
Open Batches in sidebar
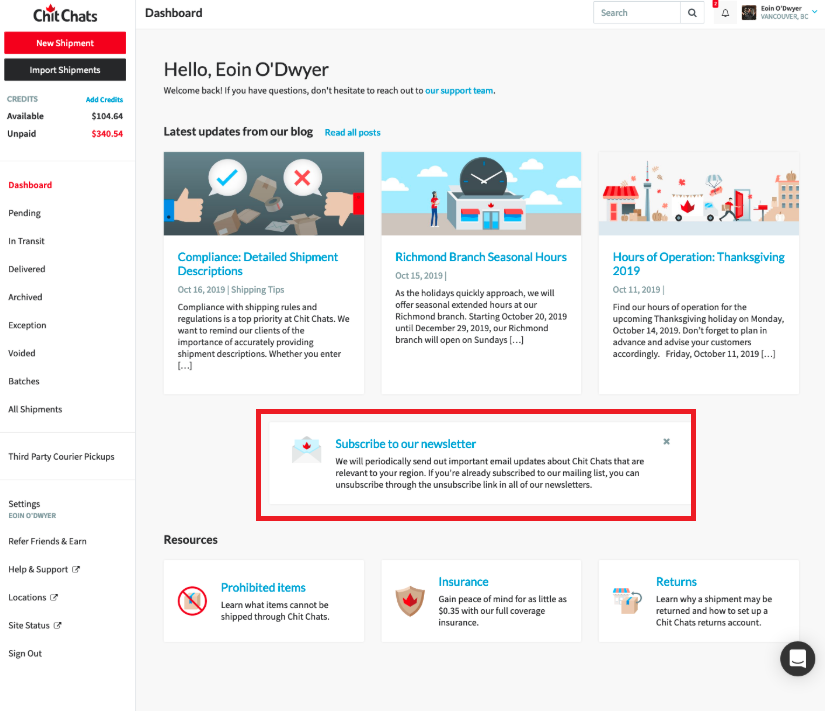point(24,381)
